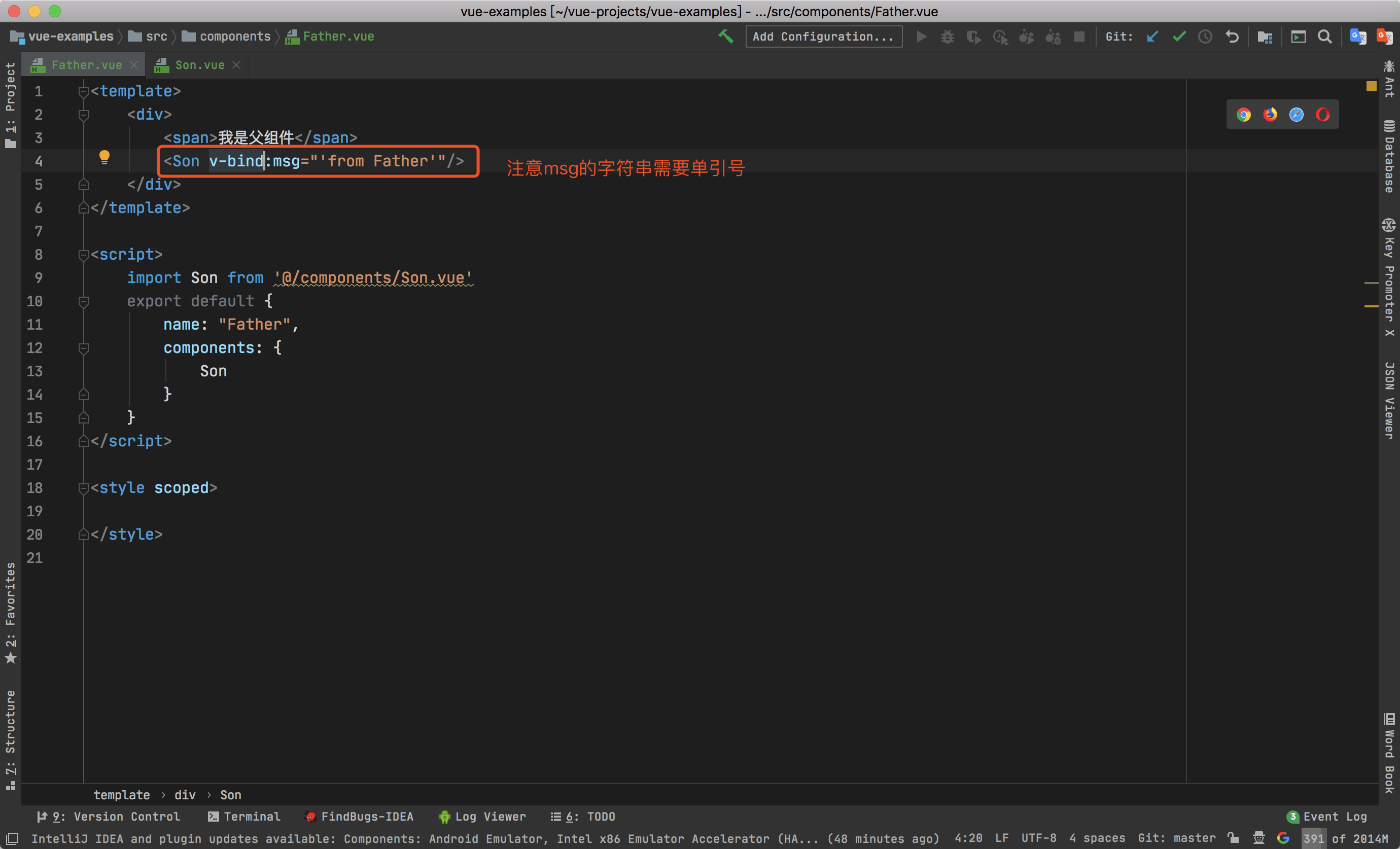1400x849 pixels.
Task: Switch to the Son.vue editor tab
Action: coord(199,65)
